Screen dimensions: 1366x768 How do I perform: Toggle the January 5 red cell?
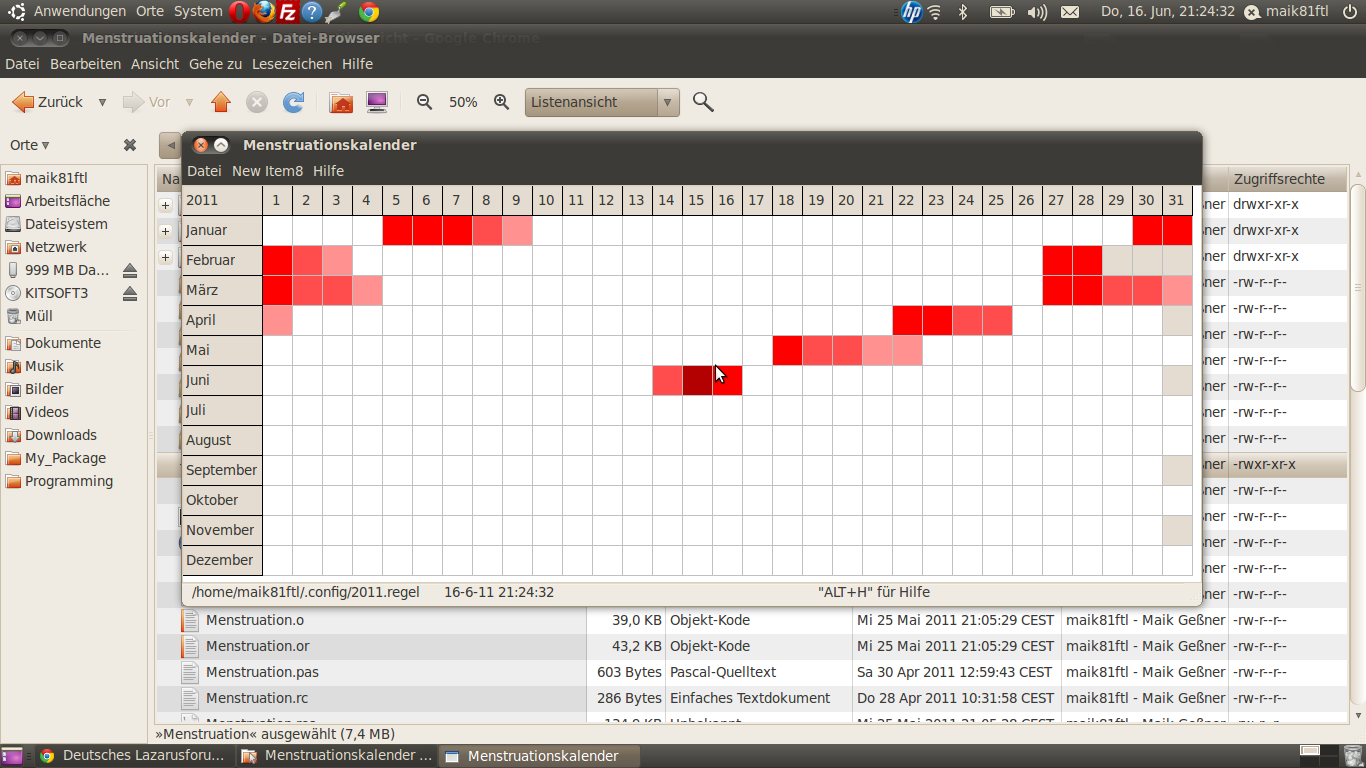[x=397, y=231]
